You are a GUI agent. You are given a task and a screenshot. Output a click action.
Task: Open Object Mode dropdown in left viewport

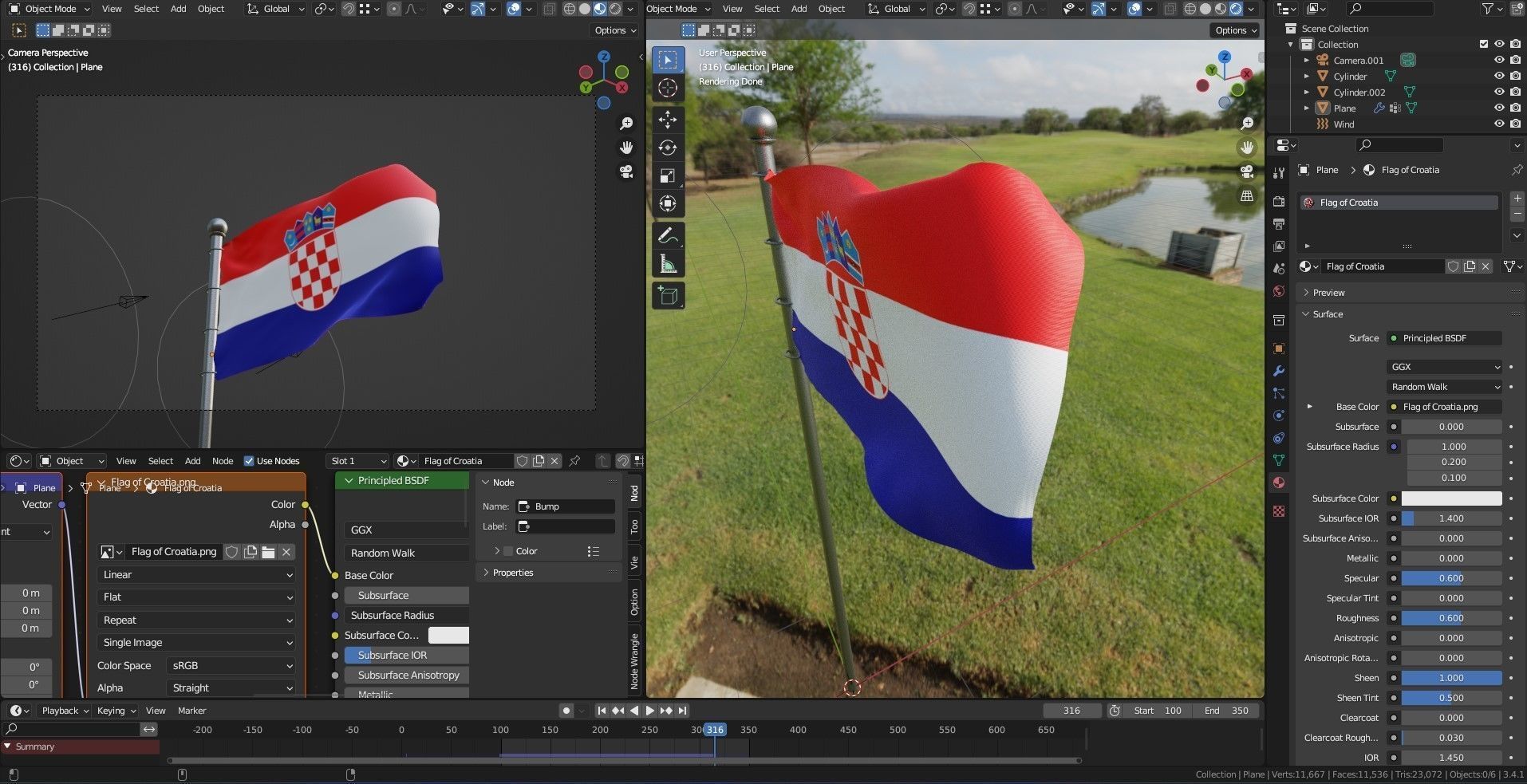49,9
